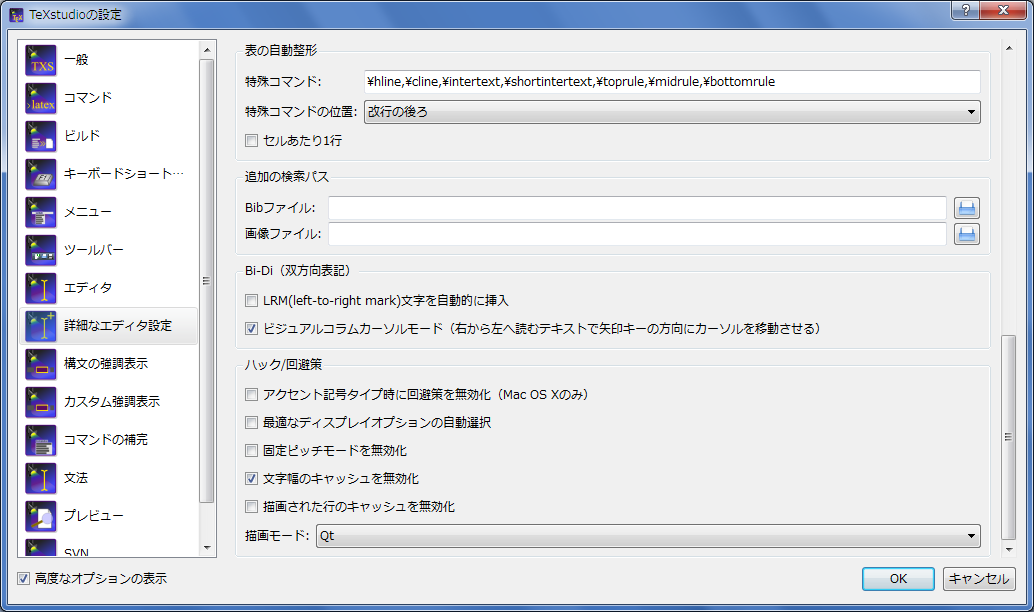Click browse icon for Bibファイル path
Image resolution: width=1034 pixels, height=612 pixels.
(x=967, y=208)
